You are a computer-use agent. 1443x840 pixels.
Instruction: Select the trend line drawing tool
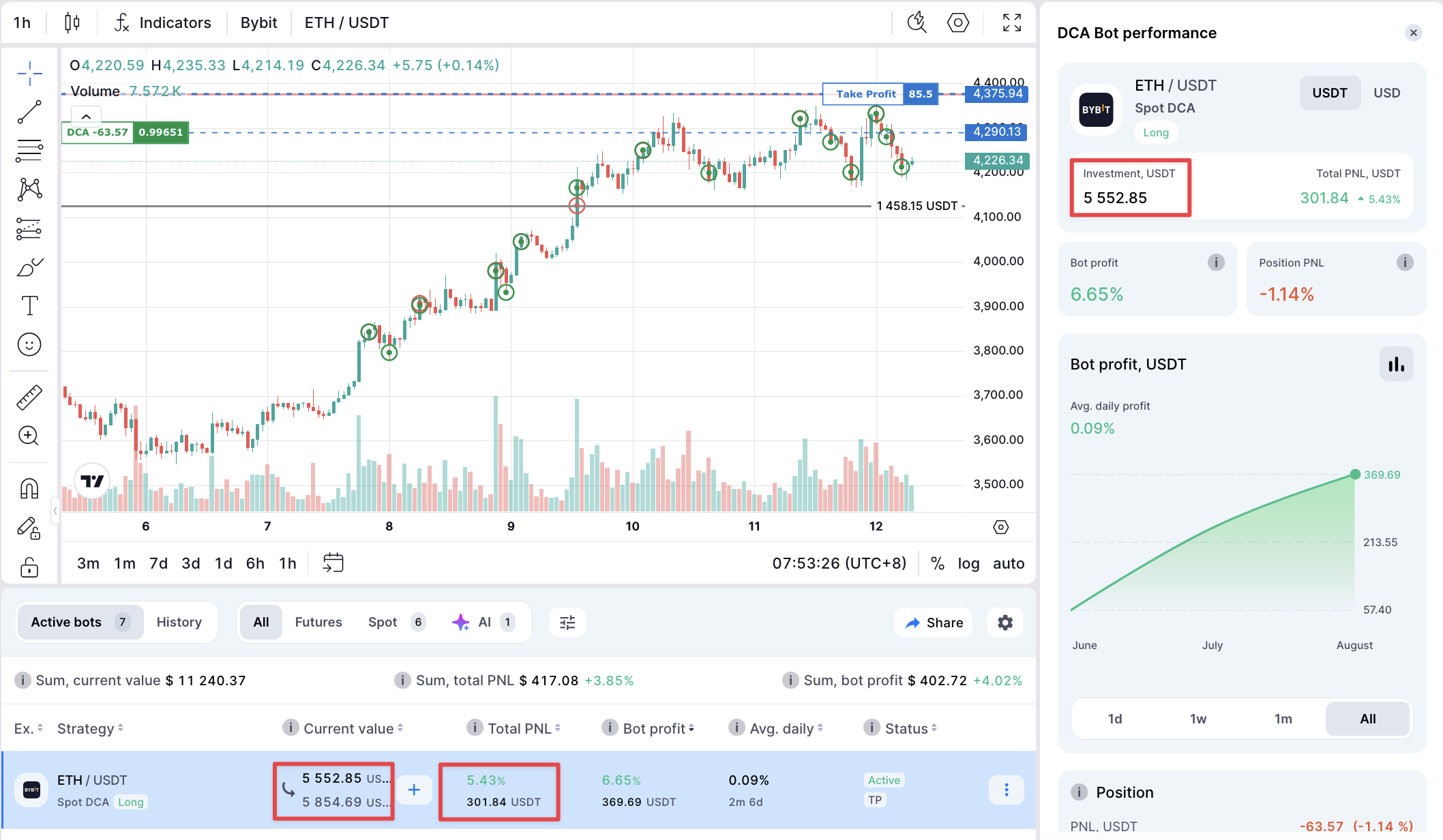coord(29,112)
